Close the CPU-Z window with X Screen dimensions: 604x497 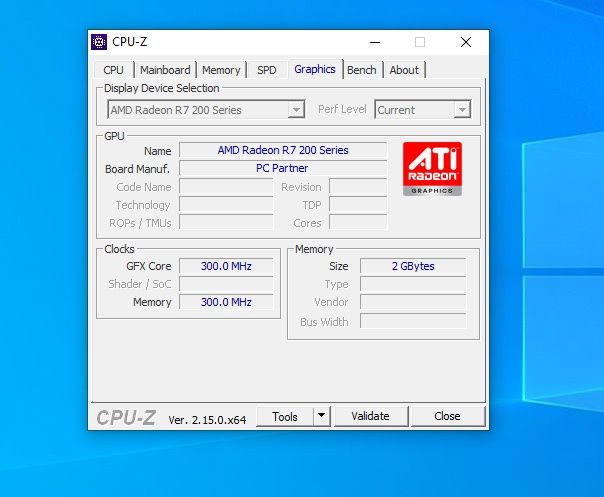tap(466, 42)
